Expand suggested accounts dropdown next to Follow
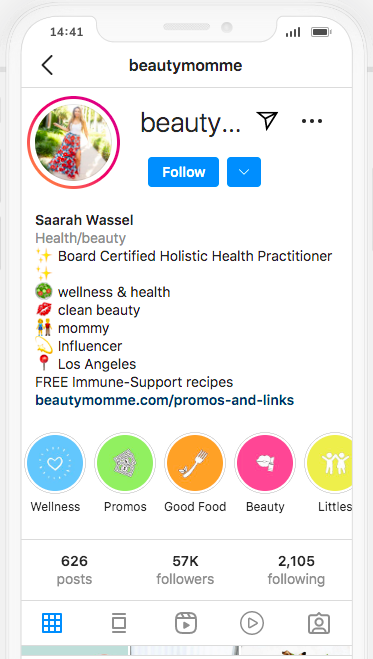The image size is (373, 659). click(244, 172)
